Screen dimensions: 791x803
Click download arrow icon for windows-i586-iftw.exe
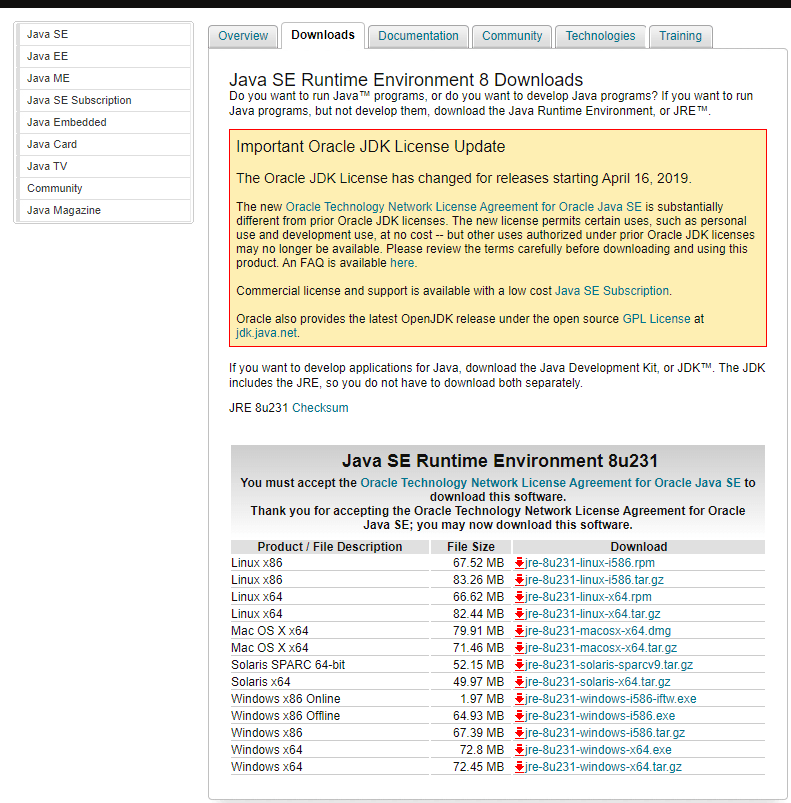[x=519, y=699]
